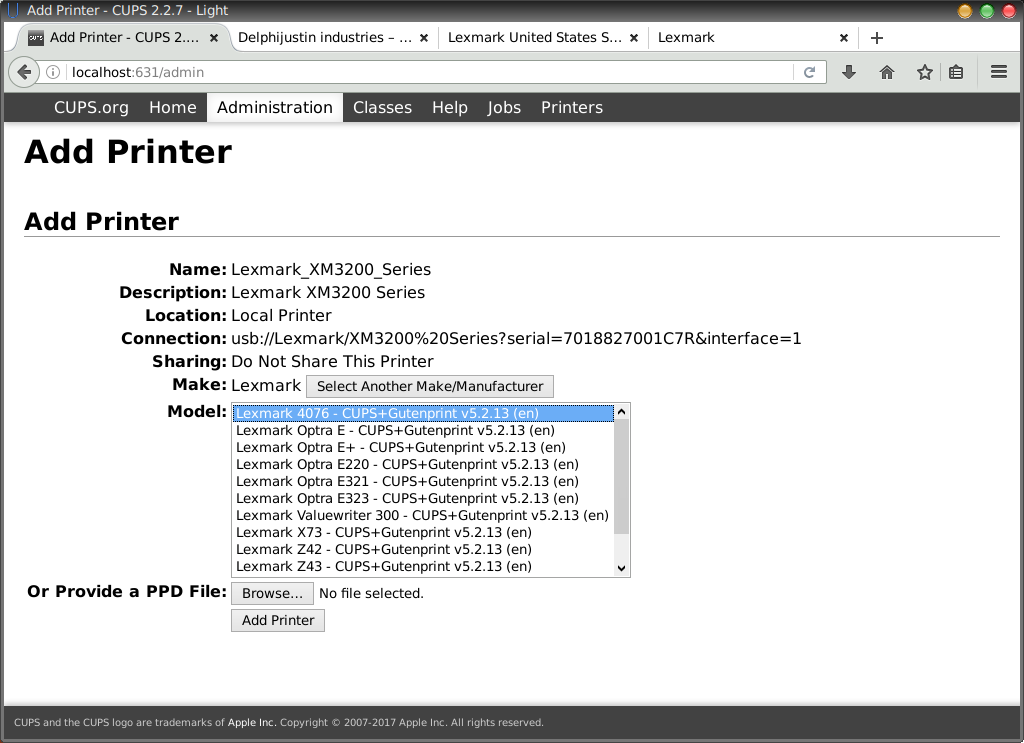The image size is (1024, 743).
Task: Open the Administration section
Action: pos(275,107)
